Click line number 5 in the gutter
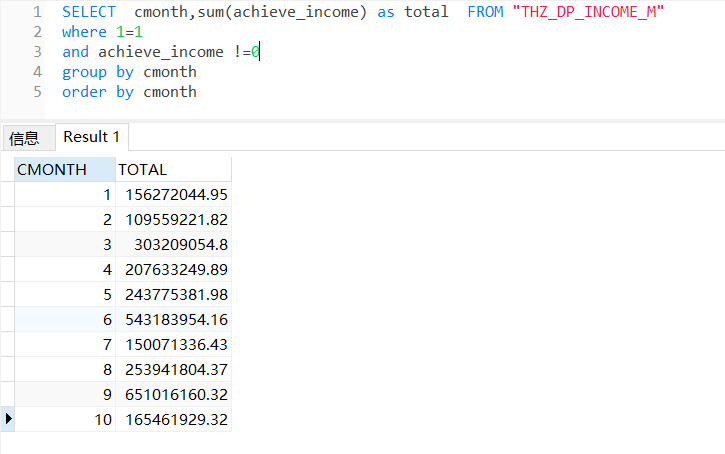 click(x=37, y=92)
